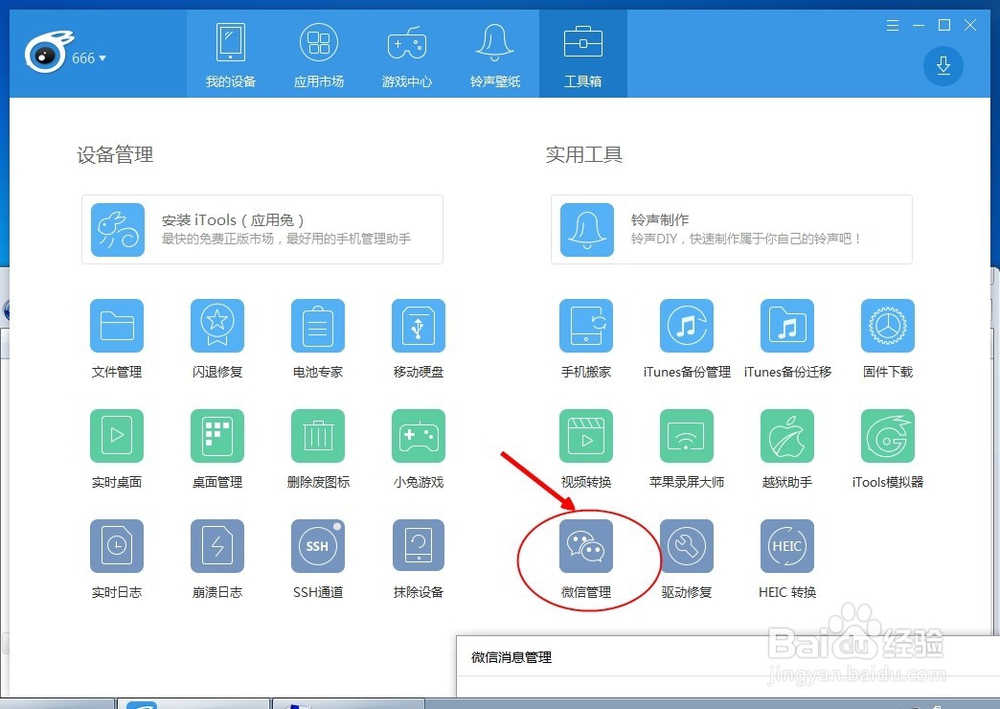Click the iTools rabbit-eye logo

click(x=48, y=52)
